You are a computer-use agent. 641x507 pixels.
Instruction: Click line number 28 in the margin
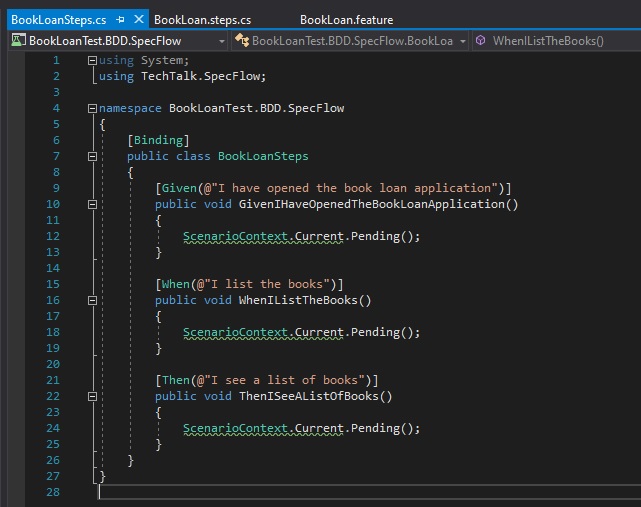53,492
